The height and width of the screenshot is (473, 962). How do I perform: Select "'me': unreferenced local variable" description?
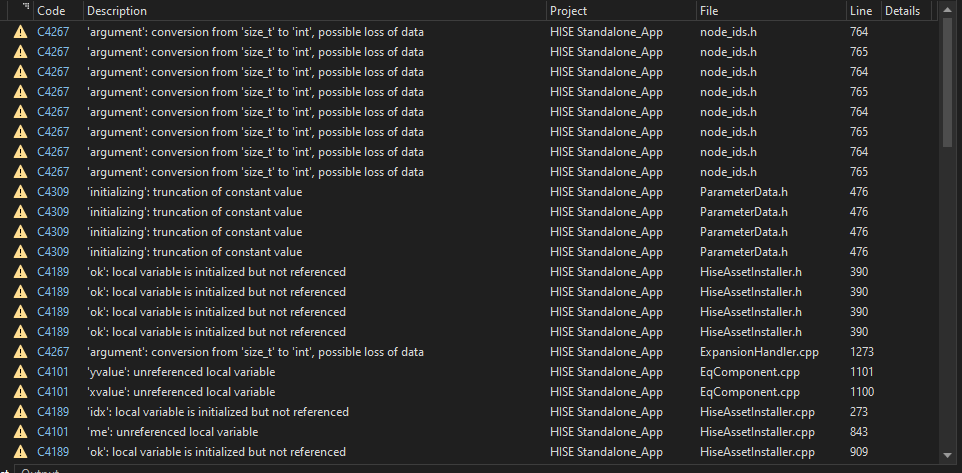(172, 432)
